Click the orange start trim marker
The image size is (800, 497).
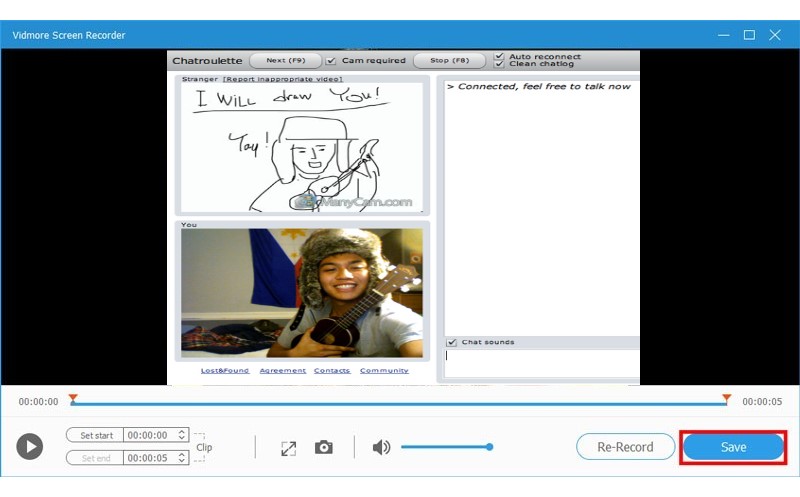click(73, 399)
